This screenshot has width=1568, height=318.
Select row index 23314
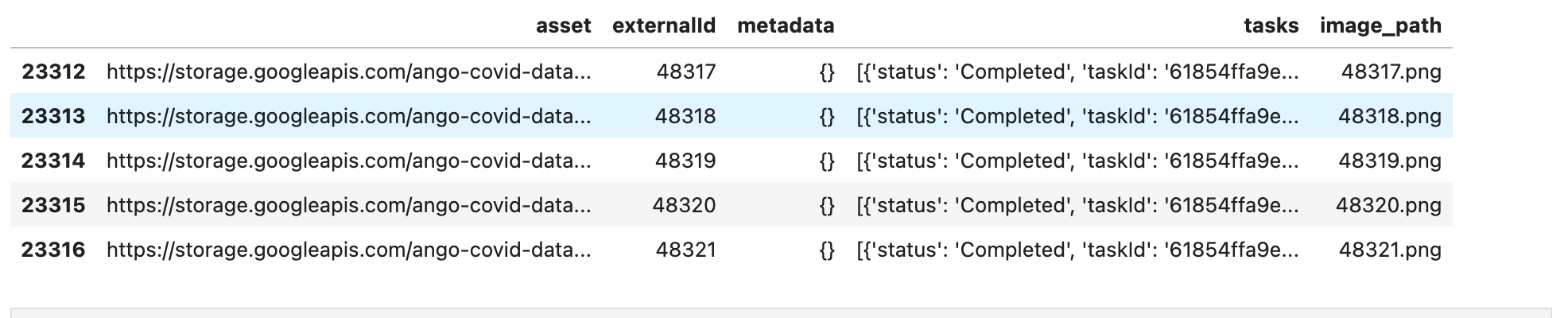(53, 161)
